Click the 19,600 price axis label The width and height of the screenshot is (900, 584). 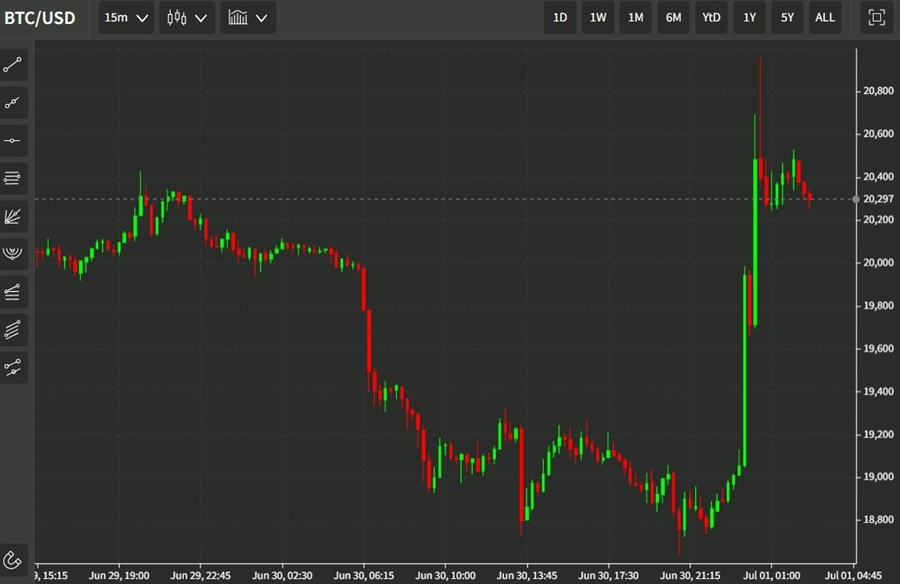coord(878,349)
